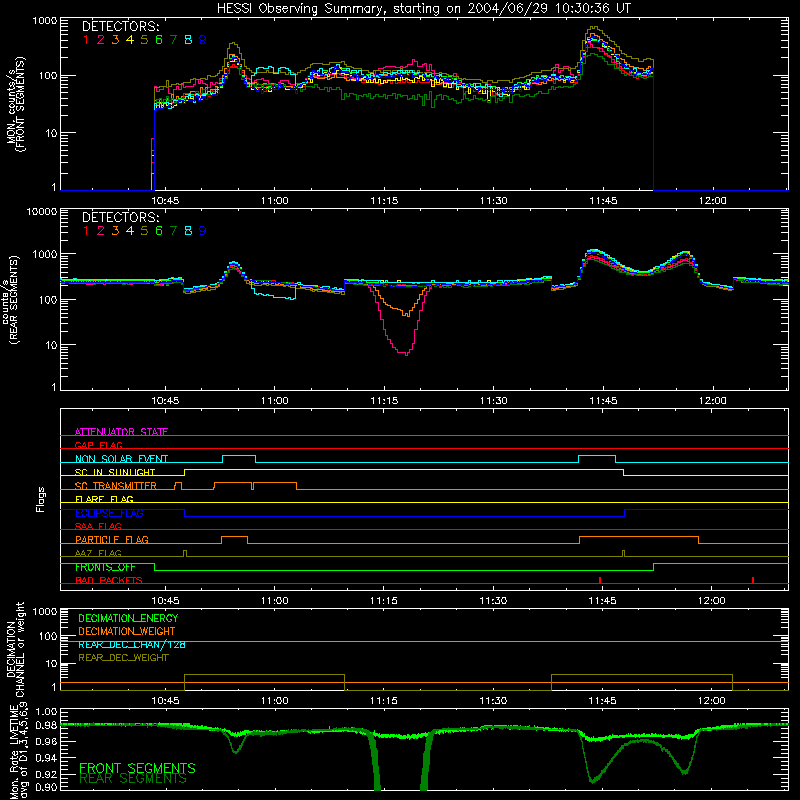800x800 pixels.
Task: Click the NON_SOLAR_EVENT flag label
Action: 121,459
